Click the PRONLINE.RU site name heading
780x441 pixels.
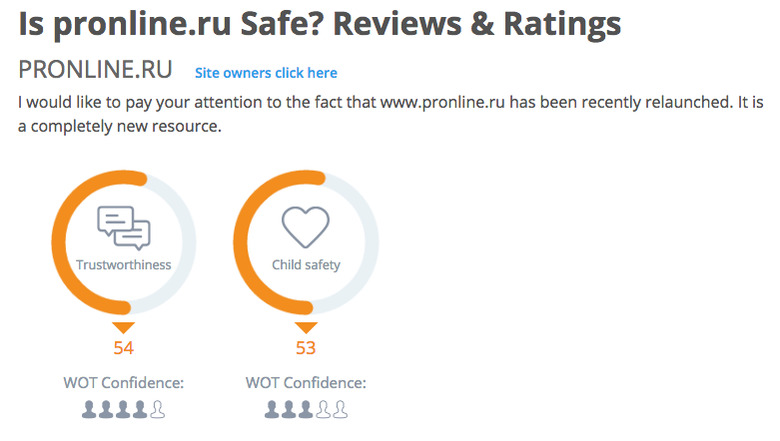(95, 70)
